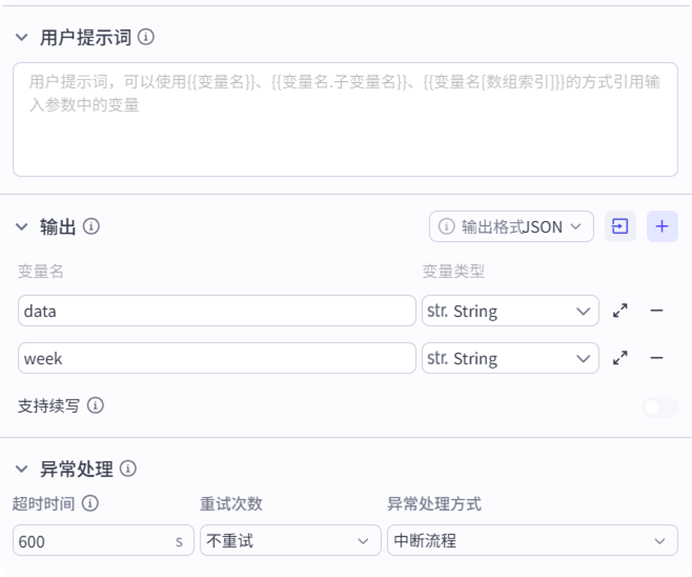
Task: Click info icon next to 输出 heading
Action: pyautogui.click(x=91, y=226)
